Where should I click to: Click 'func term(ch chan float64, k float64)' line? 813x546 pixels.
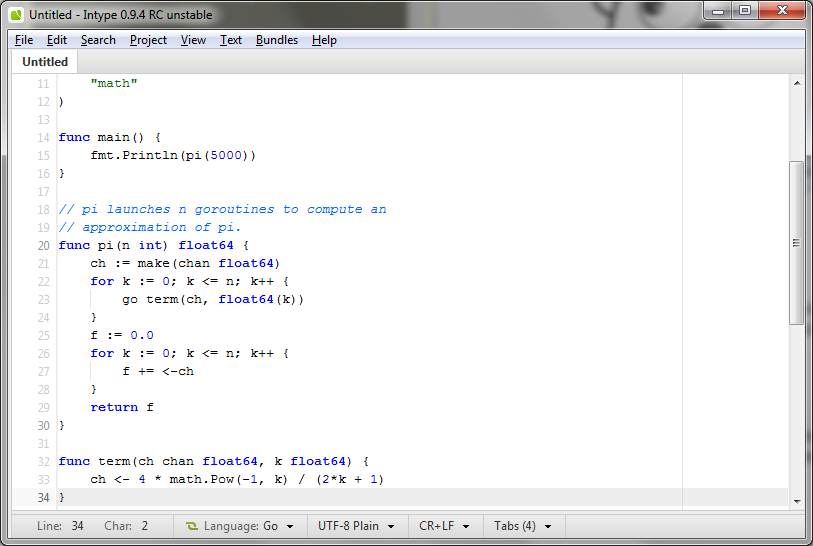pos(205,461)
